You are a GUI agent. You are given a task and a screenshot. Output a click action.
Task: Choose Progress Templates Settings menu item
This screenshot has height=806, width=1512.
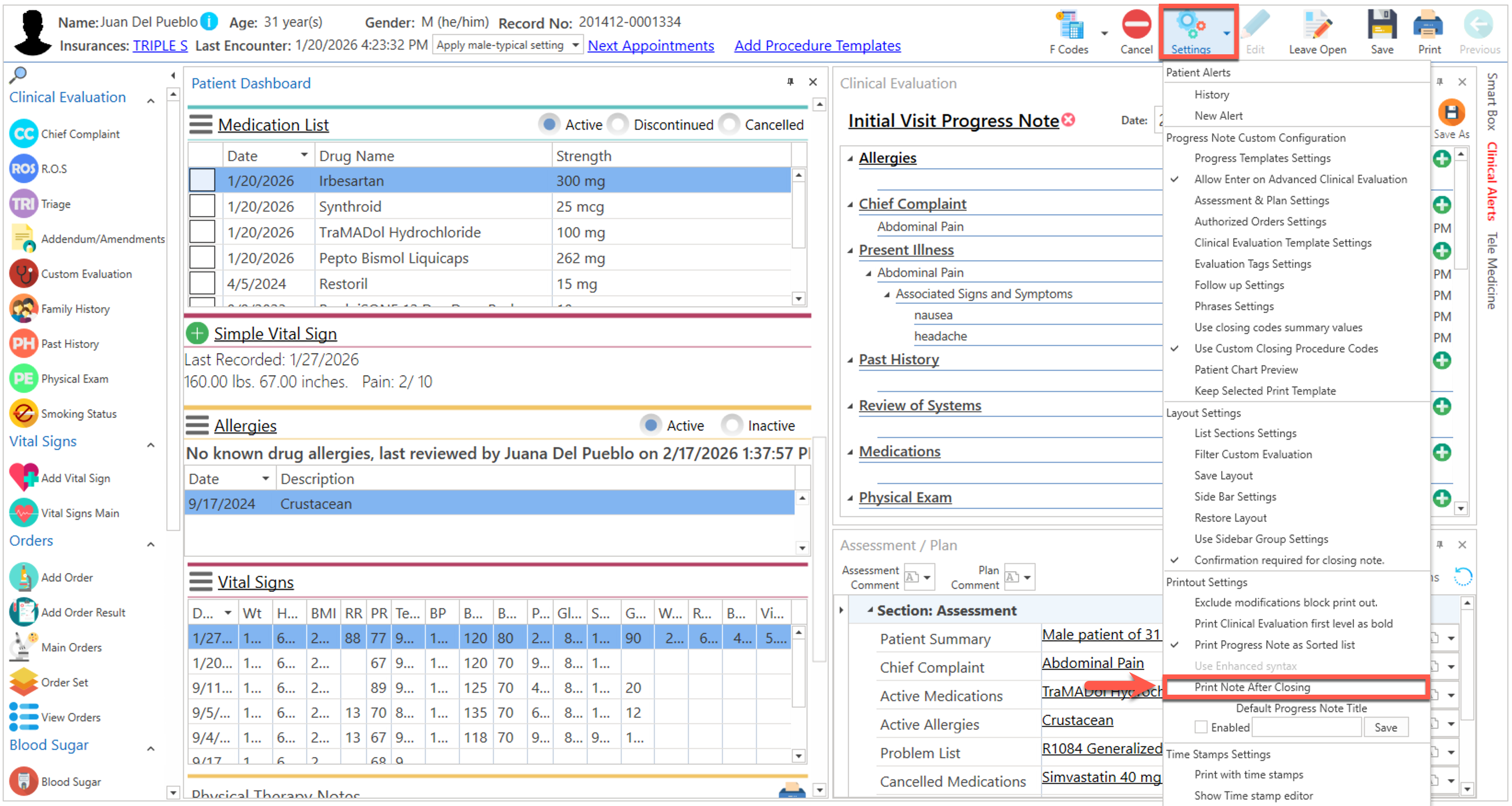point(1262,158)
